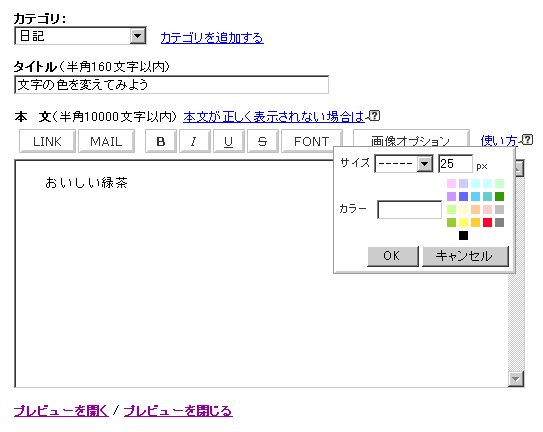
Task: Open the カテゴリ dropdown showing 日記
Action: [80, 36]
